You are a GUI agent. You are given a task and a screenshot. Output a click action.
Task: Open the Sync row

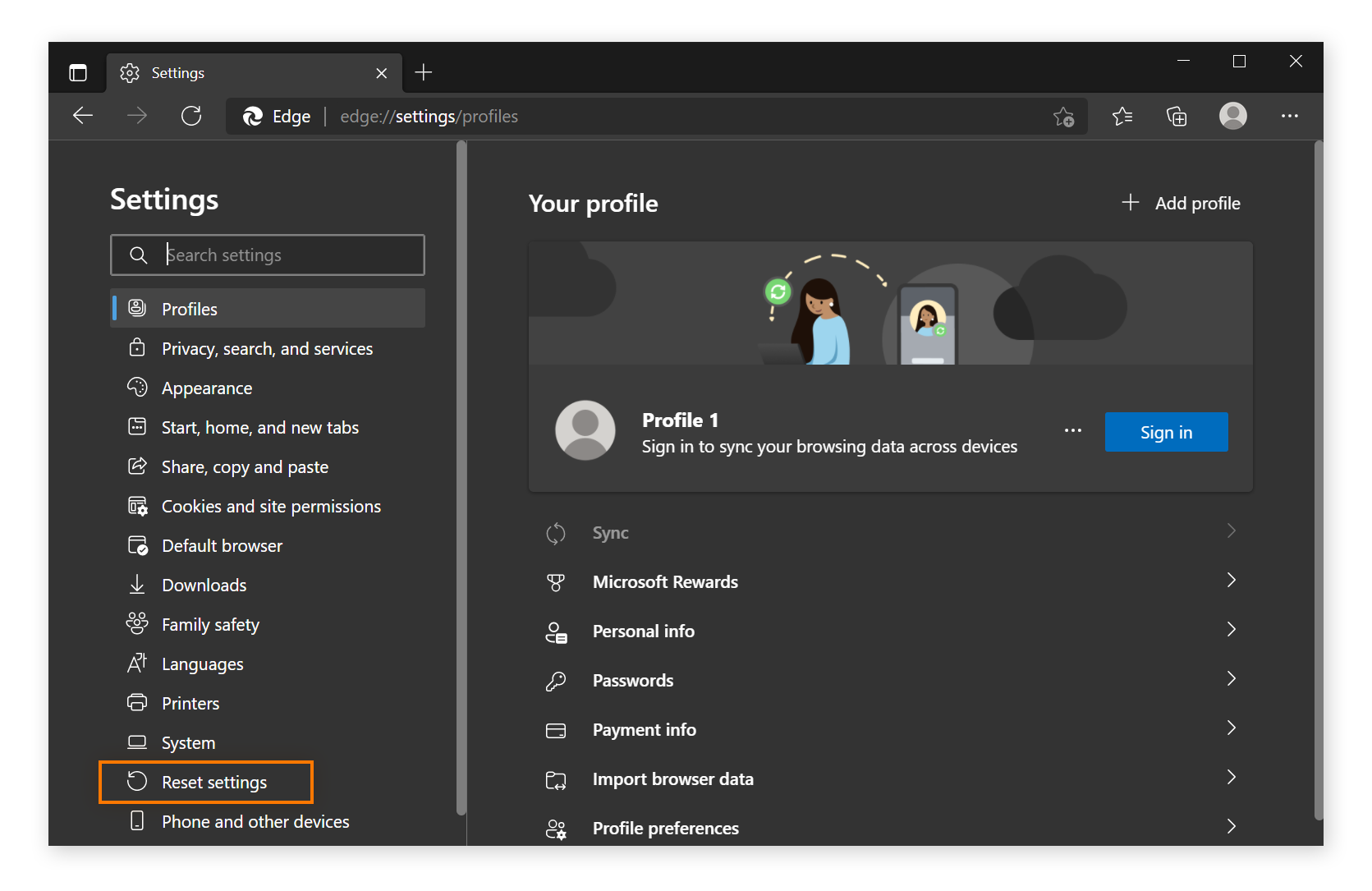point(891,532)
